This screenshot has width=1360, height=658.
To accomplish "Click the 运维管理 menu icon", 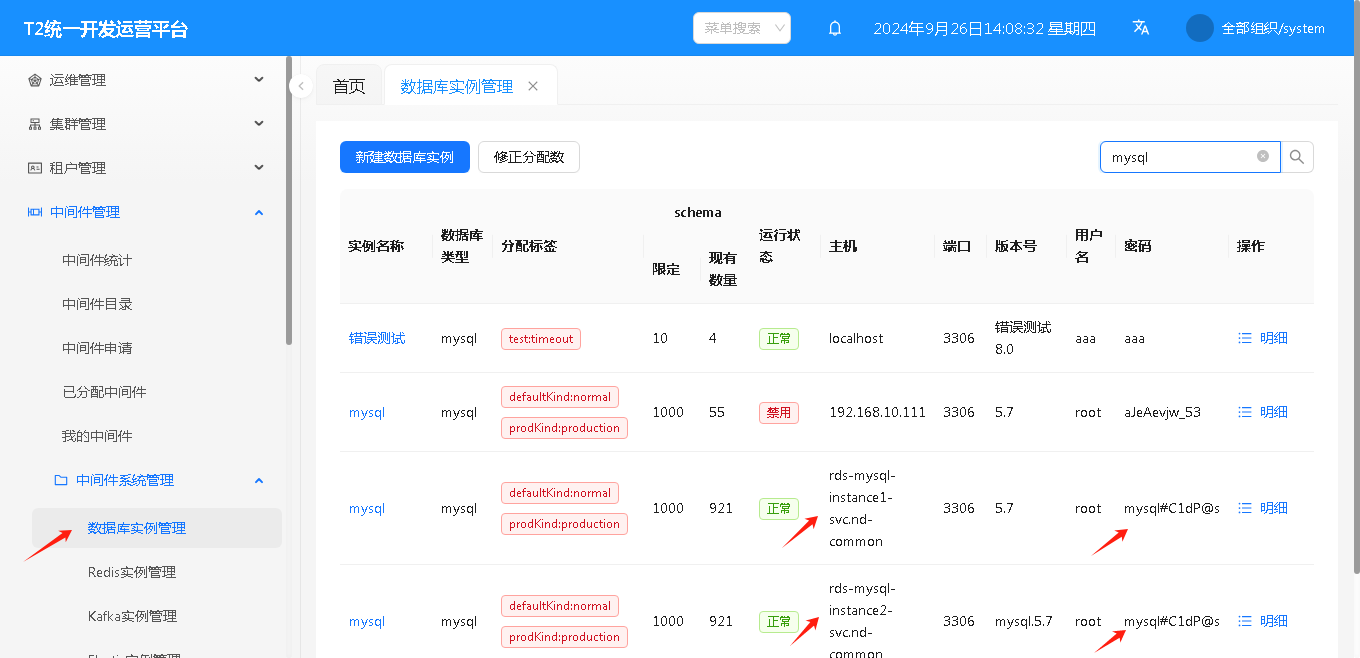I will click(x=35, y=80).
